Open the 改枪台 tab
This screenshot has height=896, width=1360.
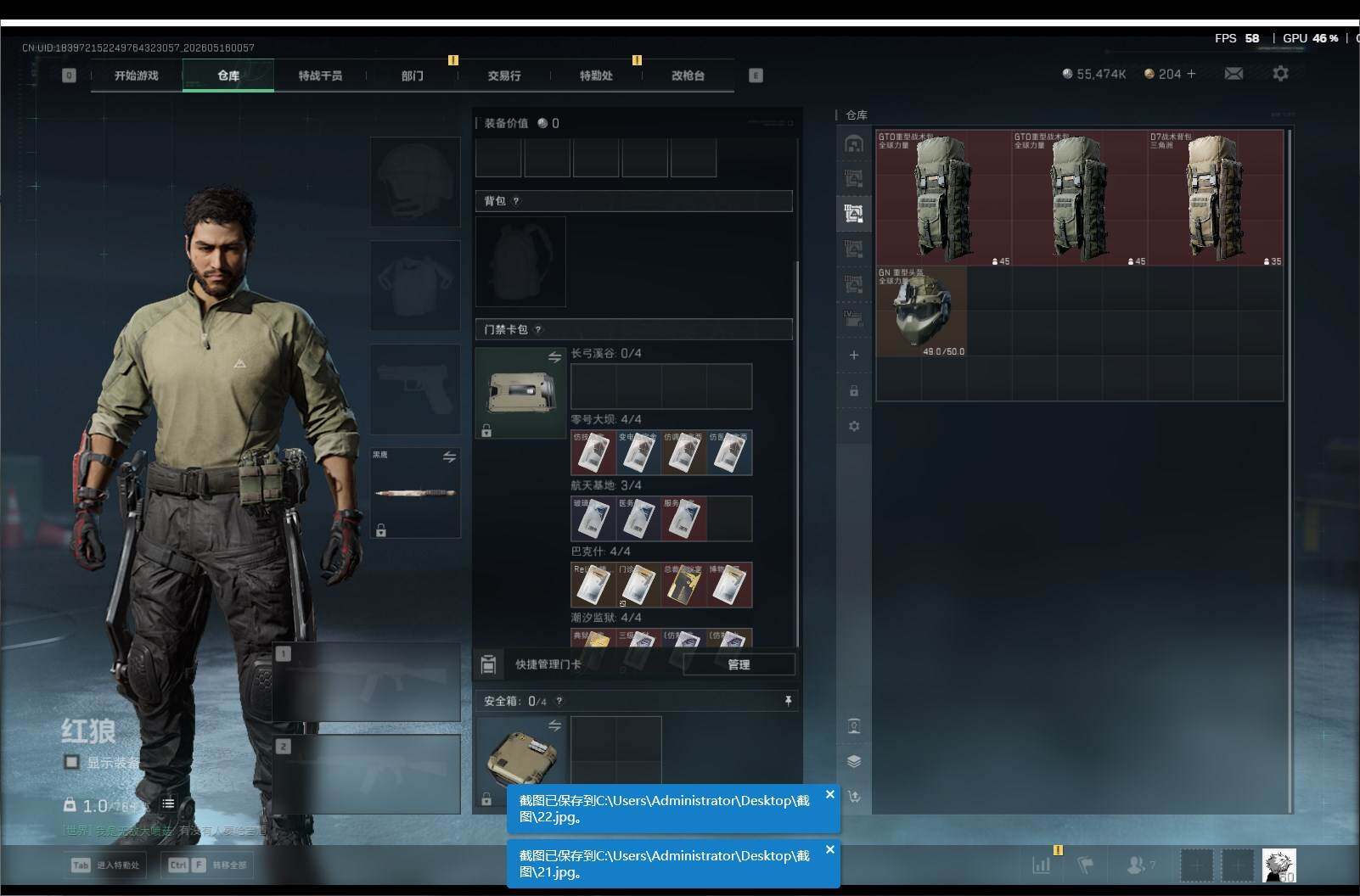coord(688,76)
